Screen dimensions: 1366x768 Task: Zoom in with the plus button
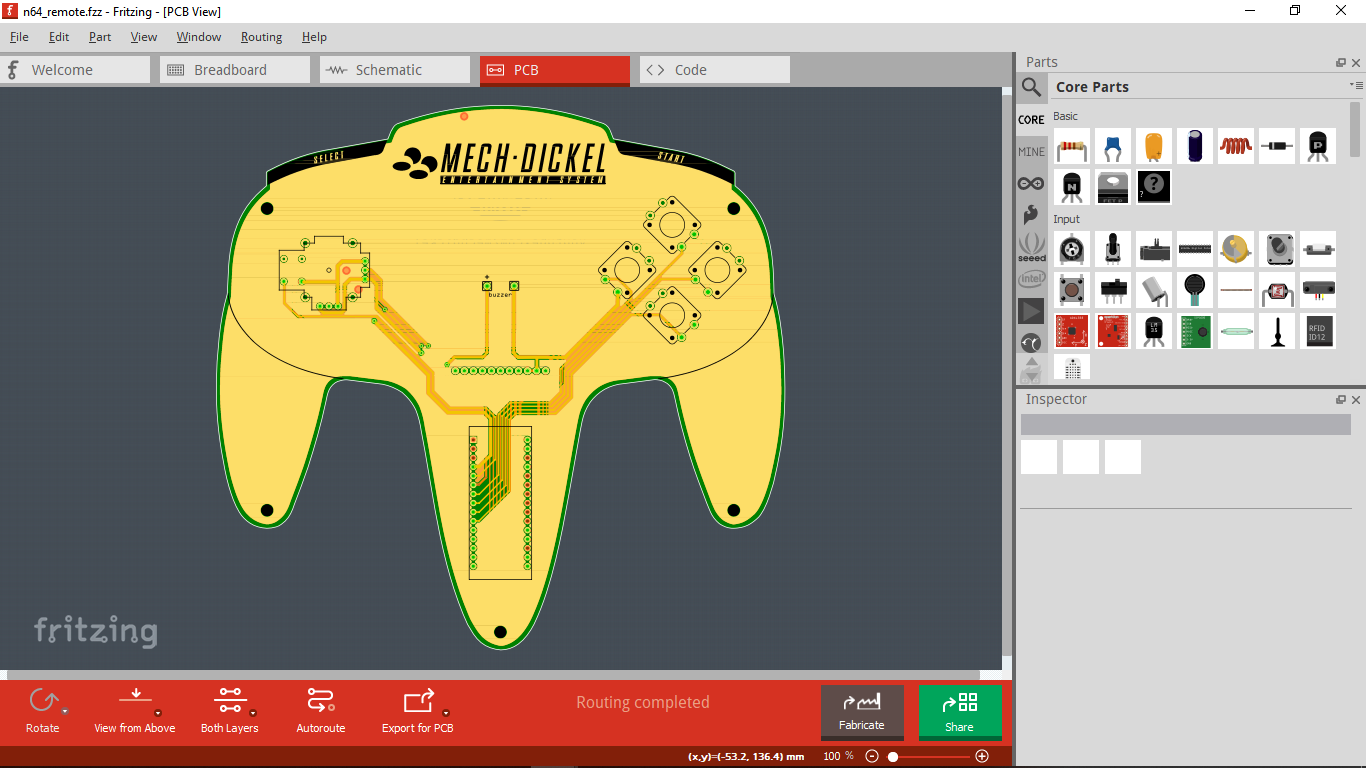982,757
